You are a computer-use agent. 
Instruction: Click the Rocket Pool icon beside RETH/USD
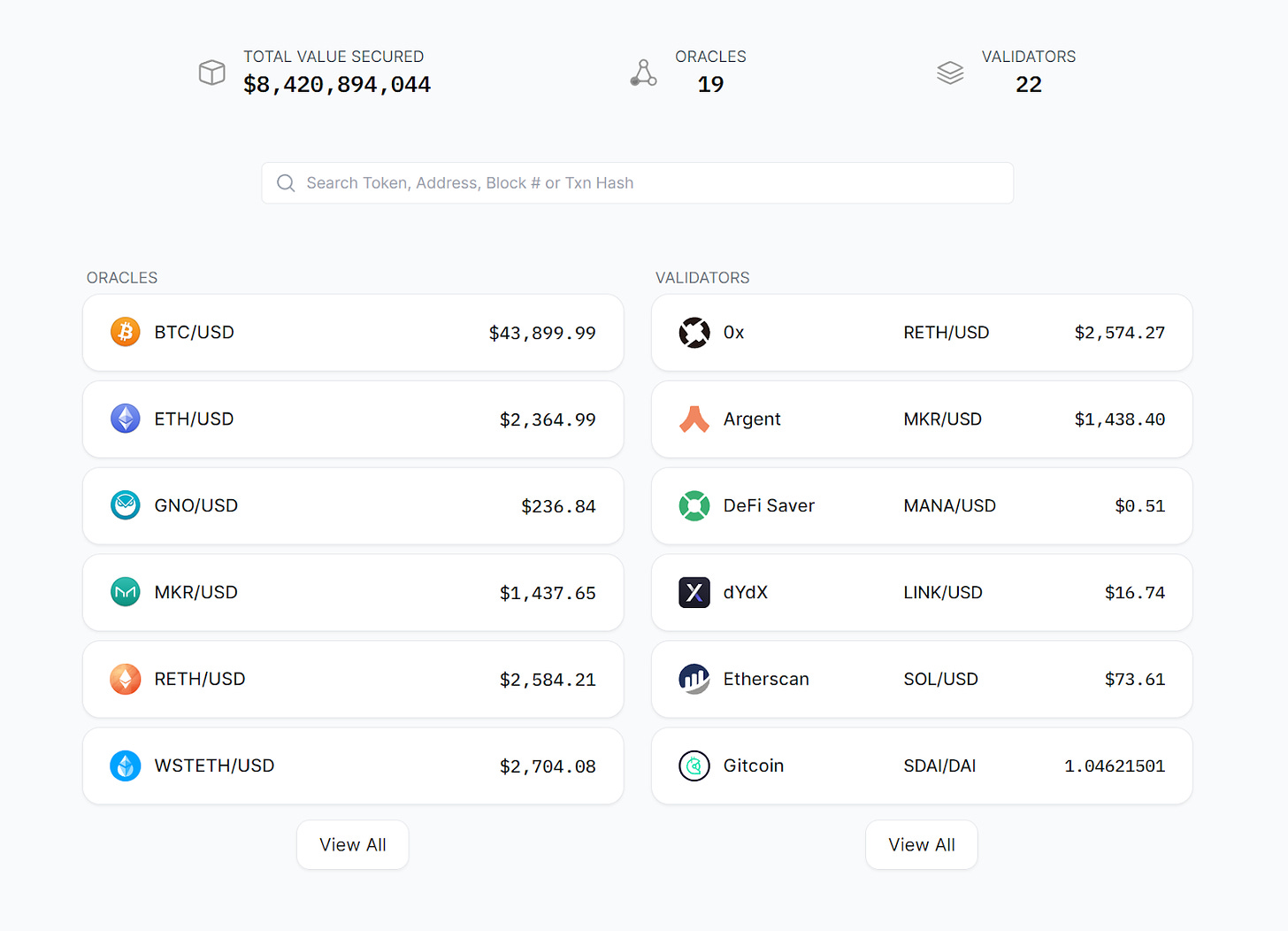pyautogui.click(x=126, y=679)
